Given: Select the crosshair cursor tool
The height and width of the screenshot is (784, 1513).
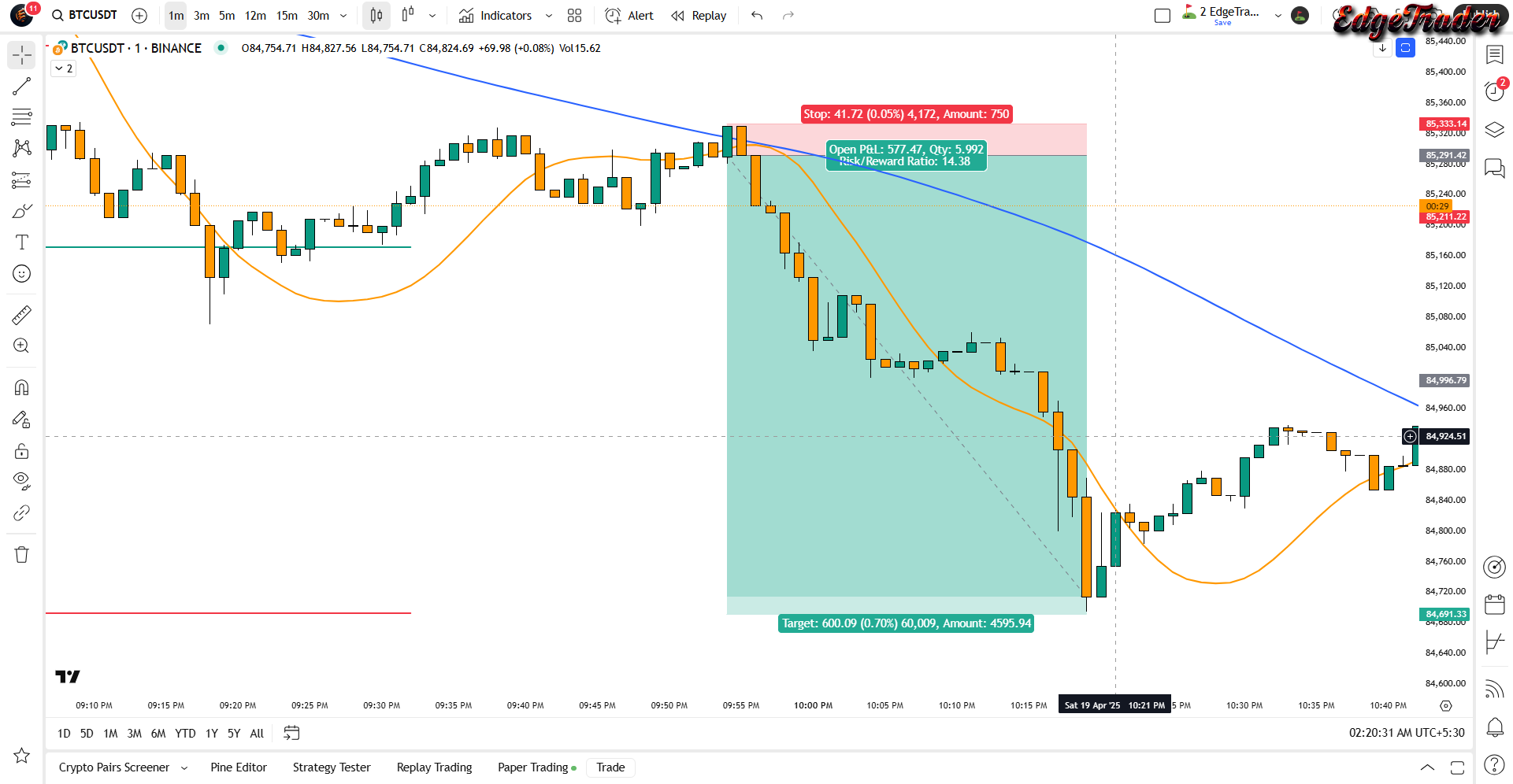Looking at the screenshot, I should coord(21,55).
